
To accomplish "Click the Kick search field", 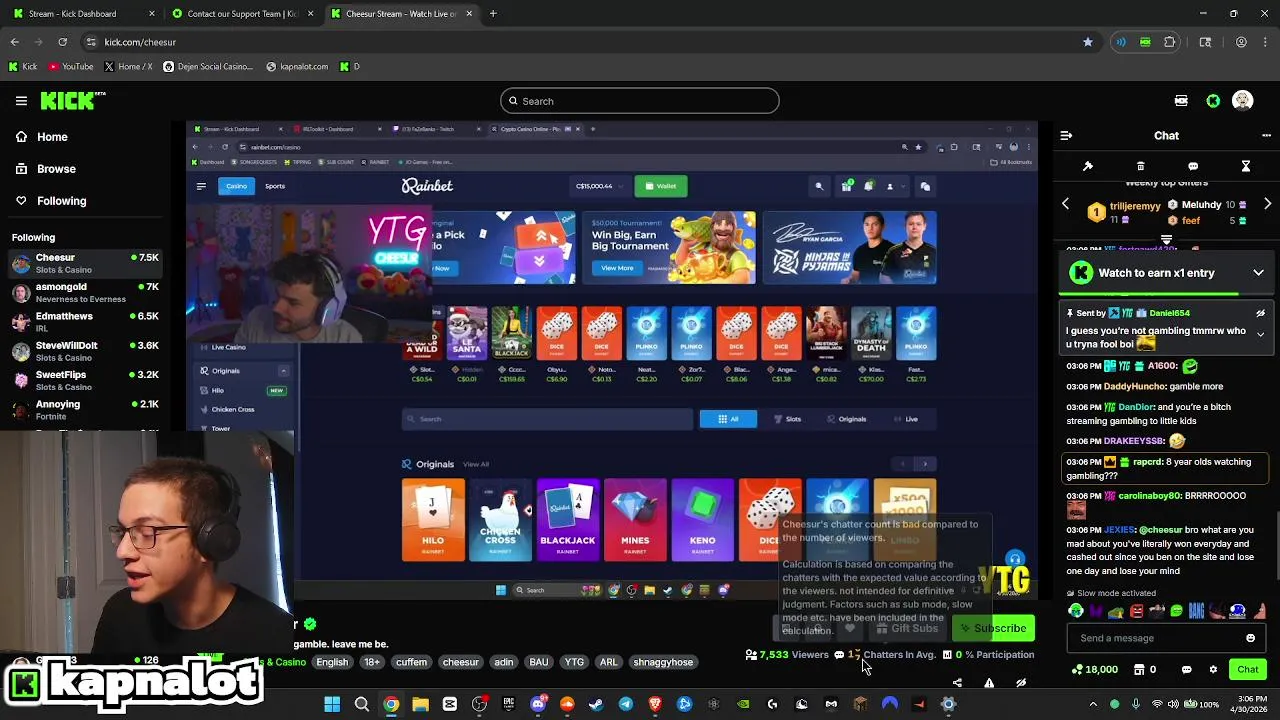I will [639, 101].
